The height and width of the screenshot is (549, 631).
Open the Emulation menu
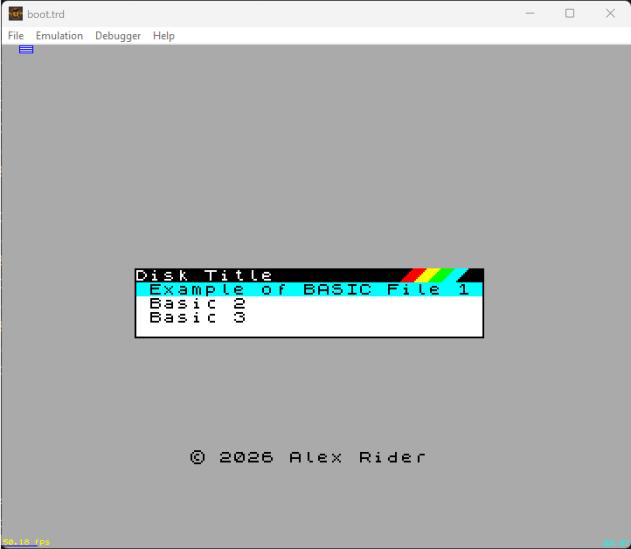tap(59, 36)
